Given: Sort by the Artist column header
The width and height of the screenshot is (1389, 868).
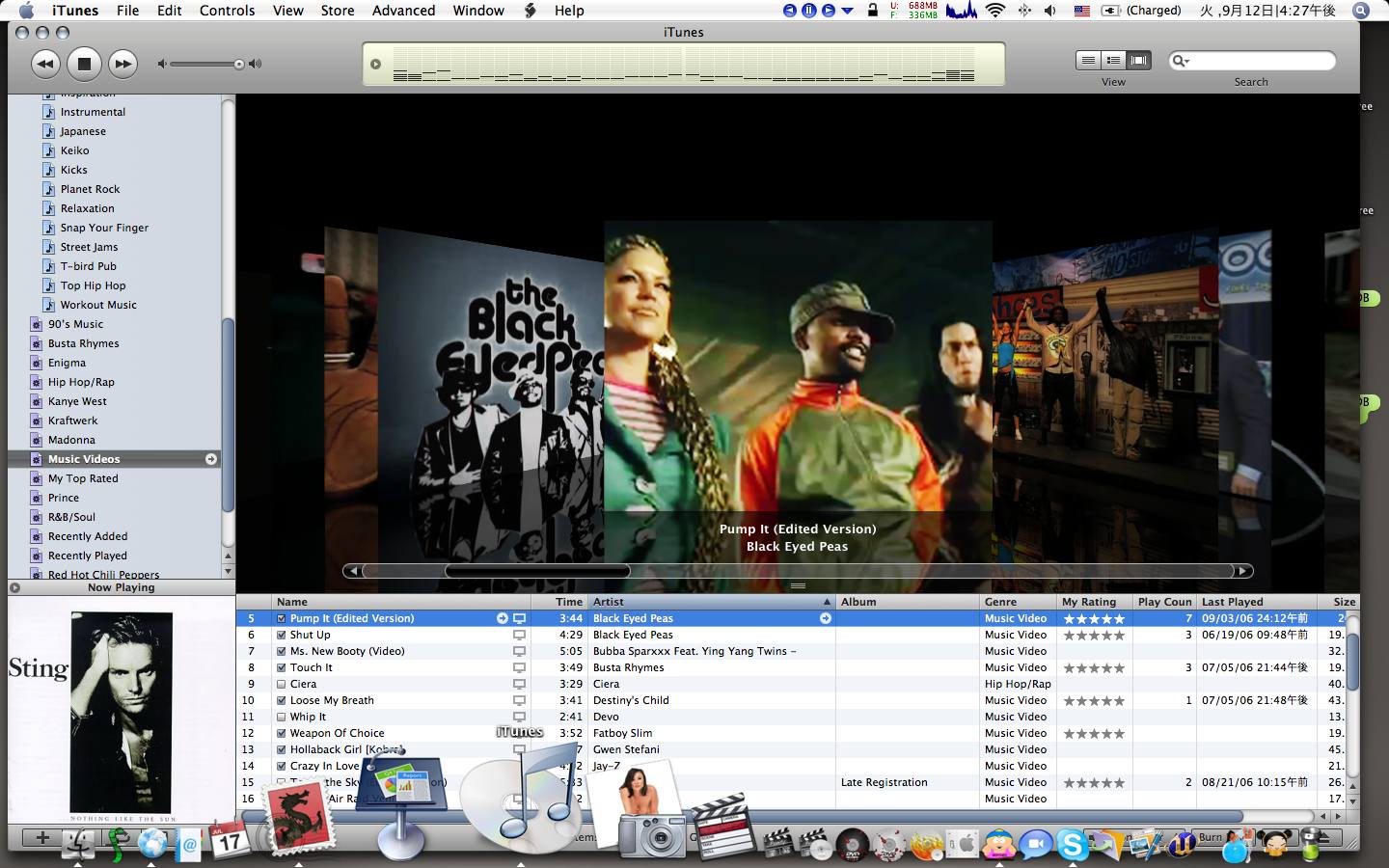Looking at the screenshot, I should [712, 601].
